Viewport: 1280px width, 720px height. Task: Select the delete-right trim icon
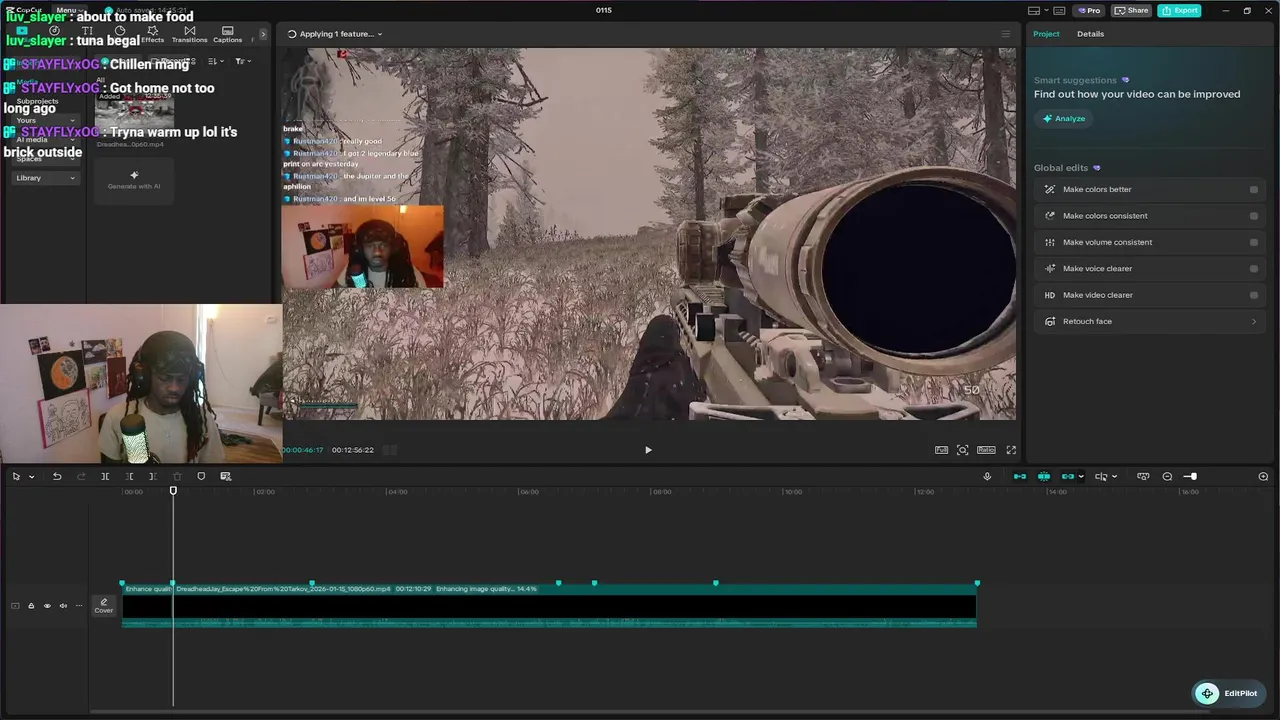[x=152, y=476]
